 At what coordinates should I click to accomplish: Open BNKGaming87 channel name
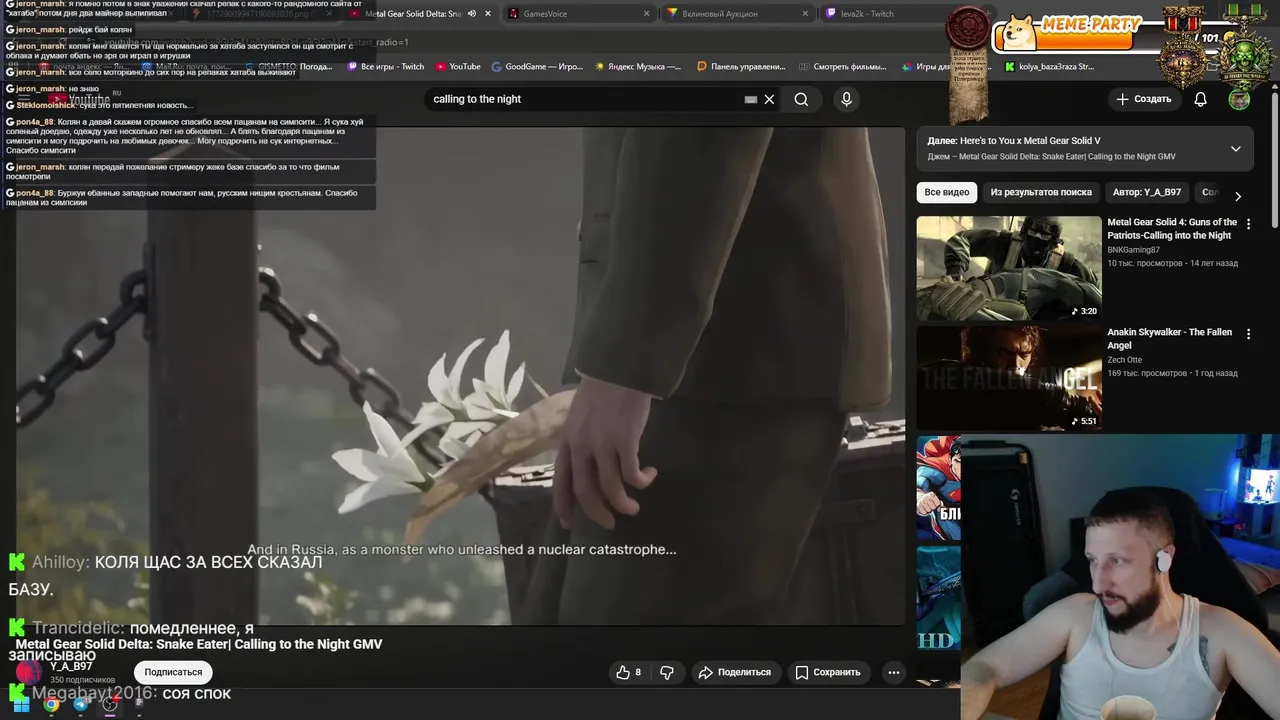1134,250
